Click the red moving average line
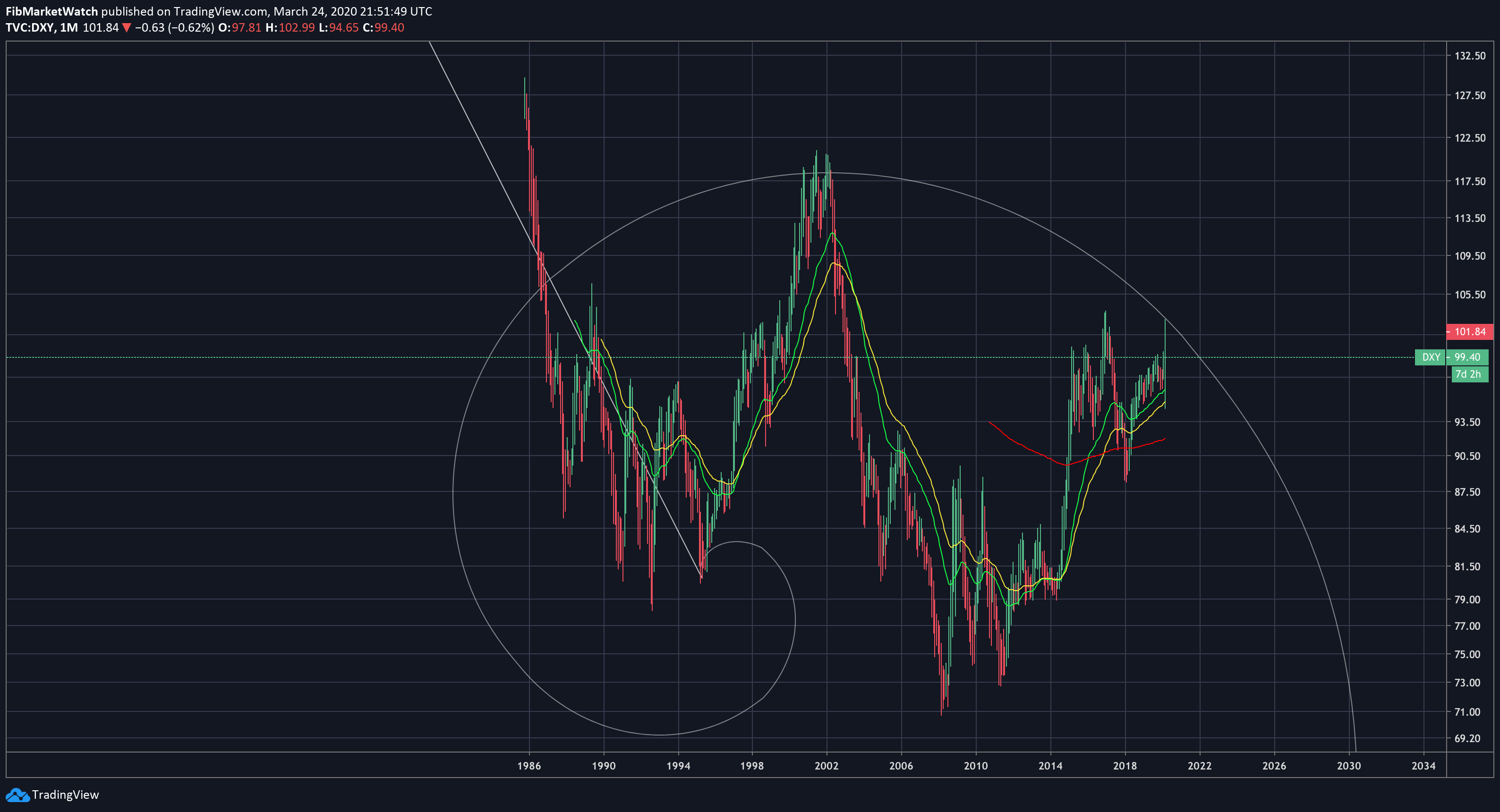Screen dimensions: 1500x812 (x=1067, y=464)
